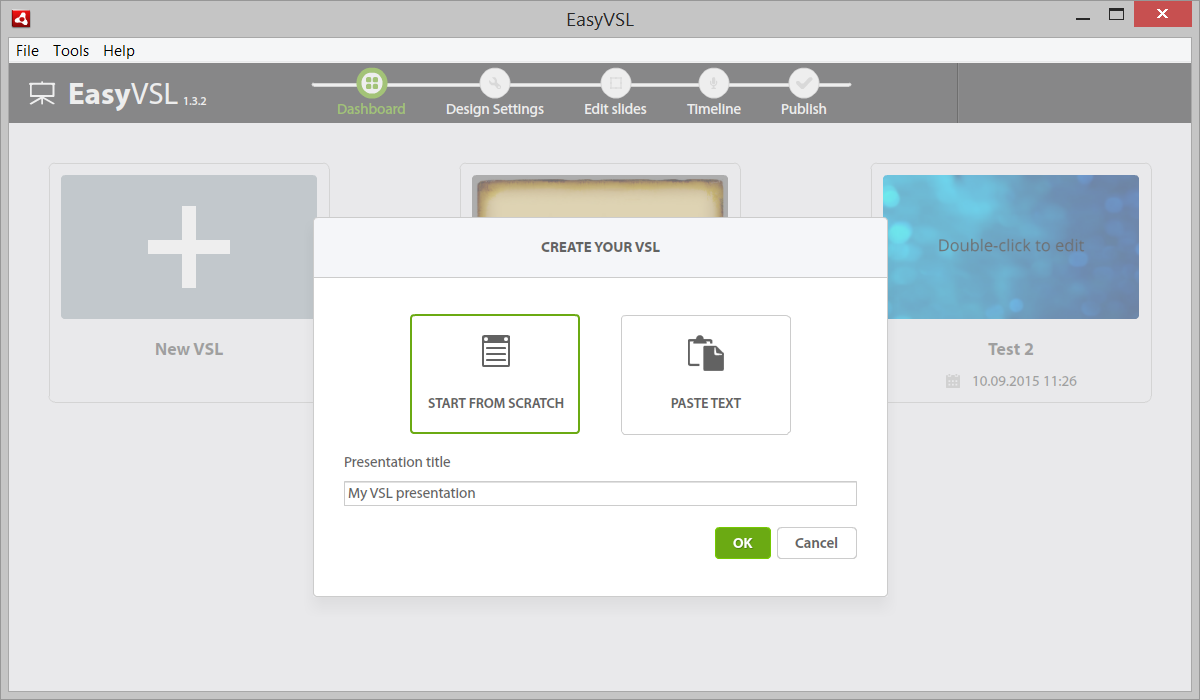The image size is (1200, 700).
Task: Click the Start From Scratch document icon
Action: coord(496,352)
